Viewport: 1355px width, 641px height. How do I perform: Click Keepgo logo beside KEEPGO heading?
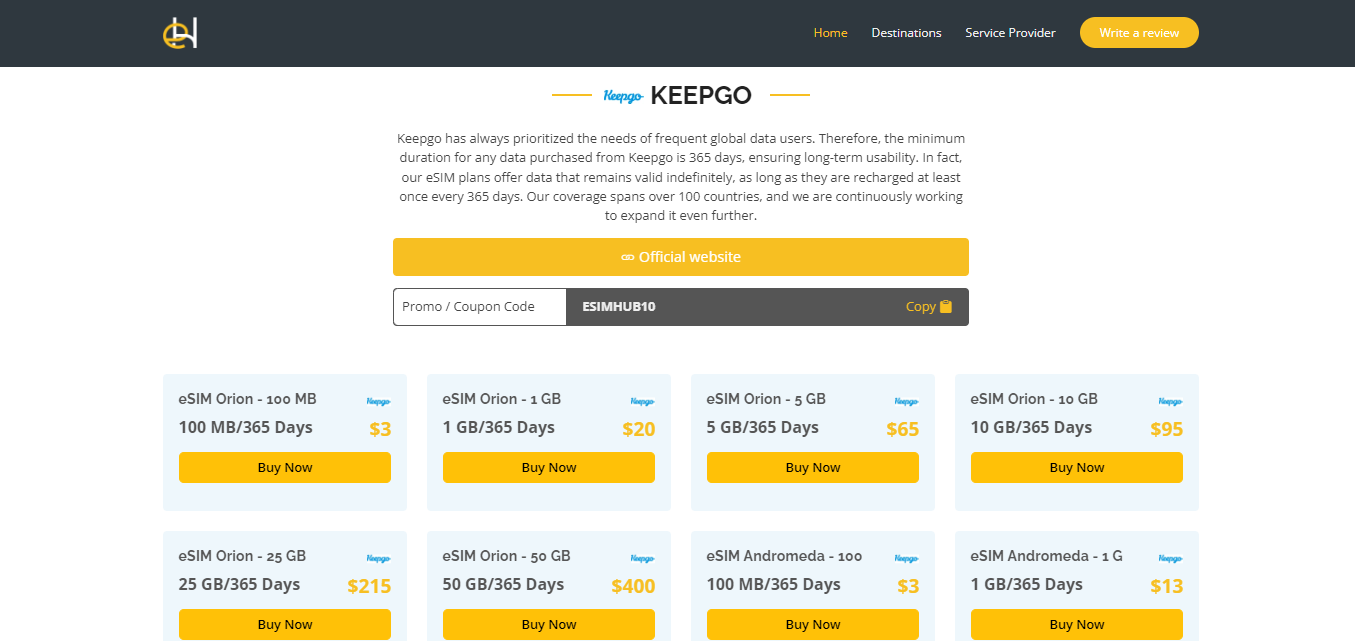point(623,96)
